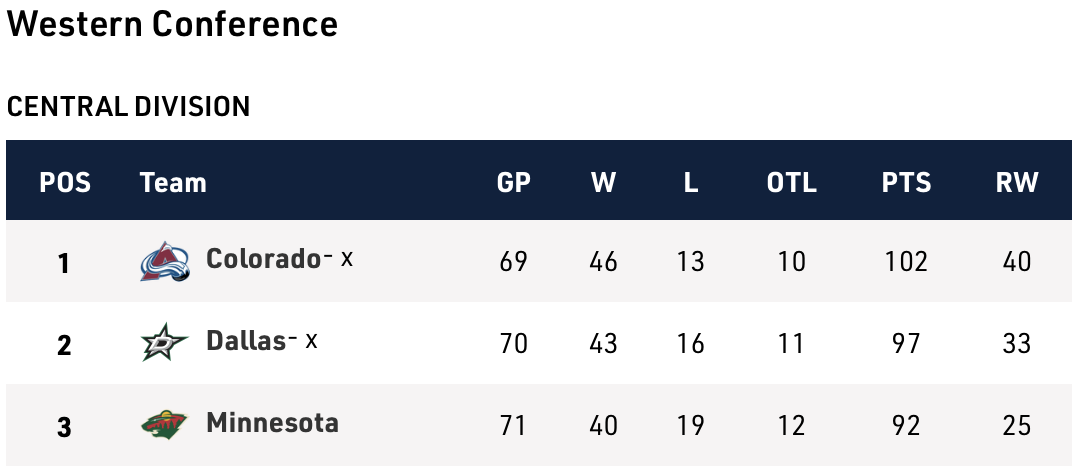
Task: Click Minnesota's 92 points value
Action: pyautogui.click(x=906, y=426)
